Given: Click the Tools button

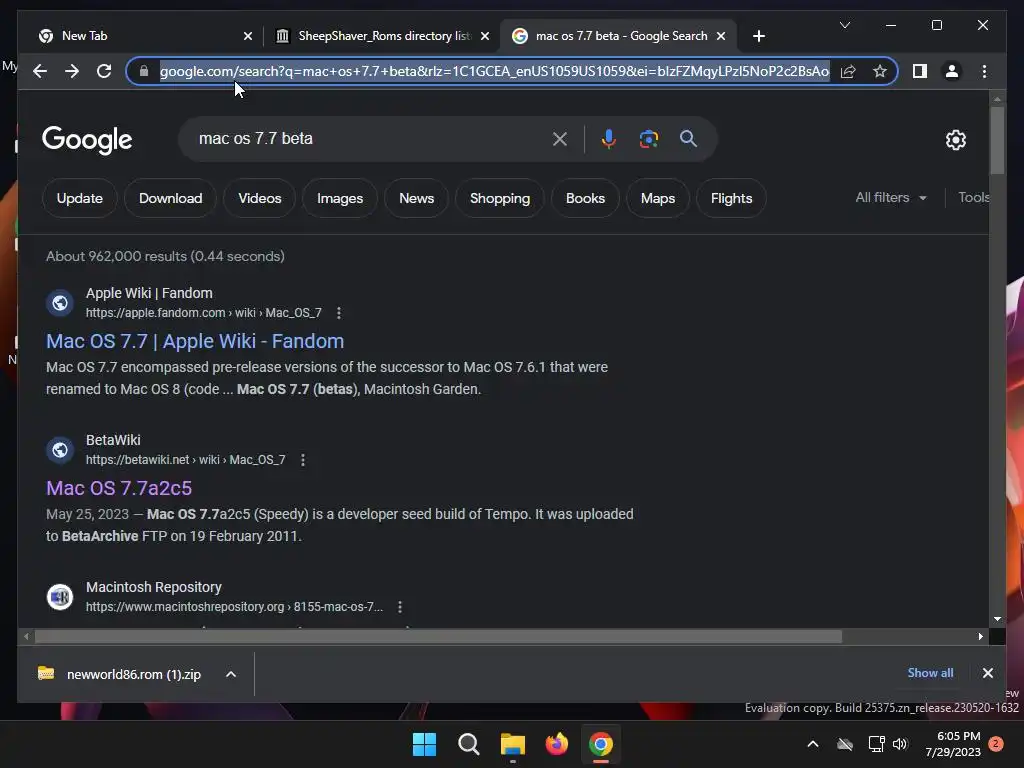Looking at the screenshot, I should (x=973, y=197).
